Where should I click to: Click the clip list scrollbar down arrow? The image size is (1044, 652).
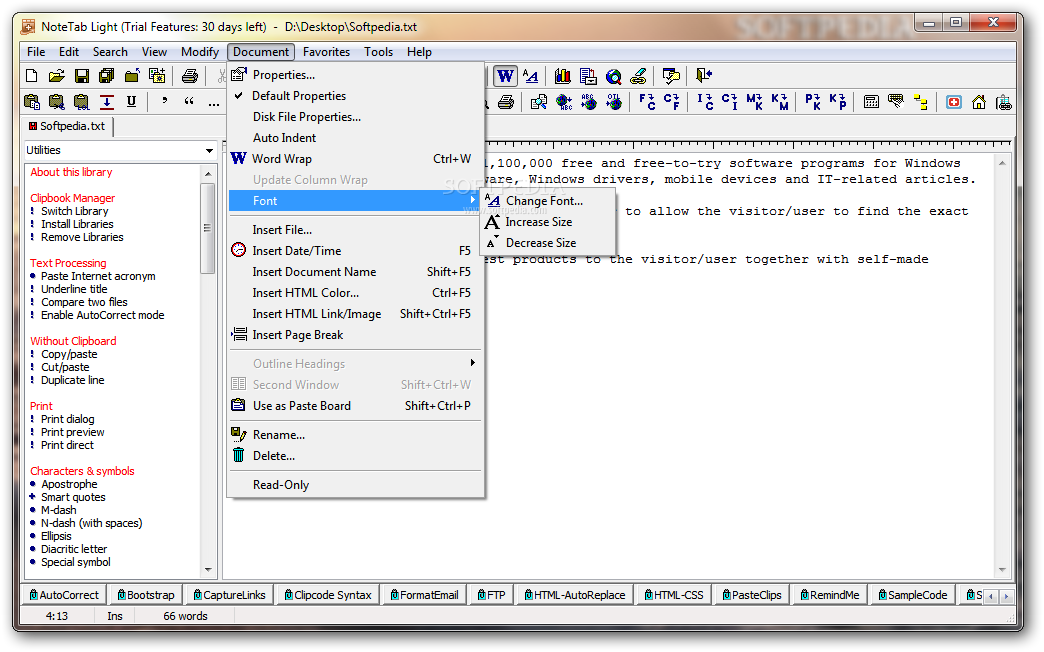tap(208, 570)
